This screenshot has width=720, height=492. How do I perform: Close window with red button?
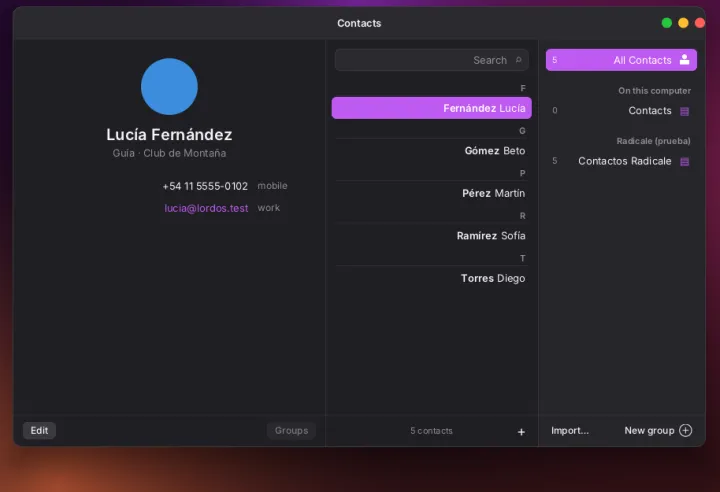pos(700,23)
